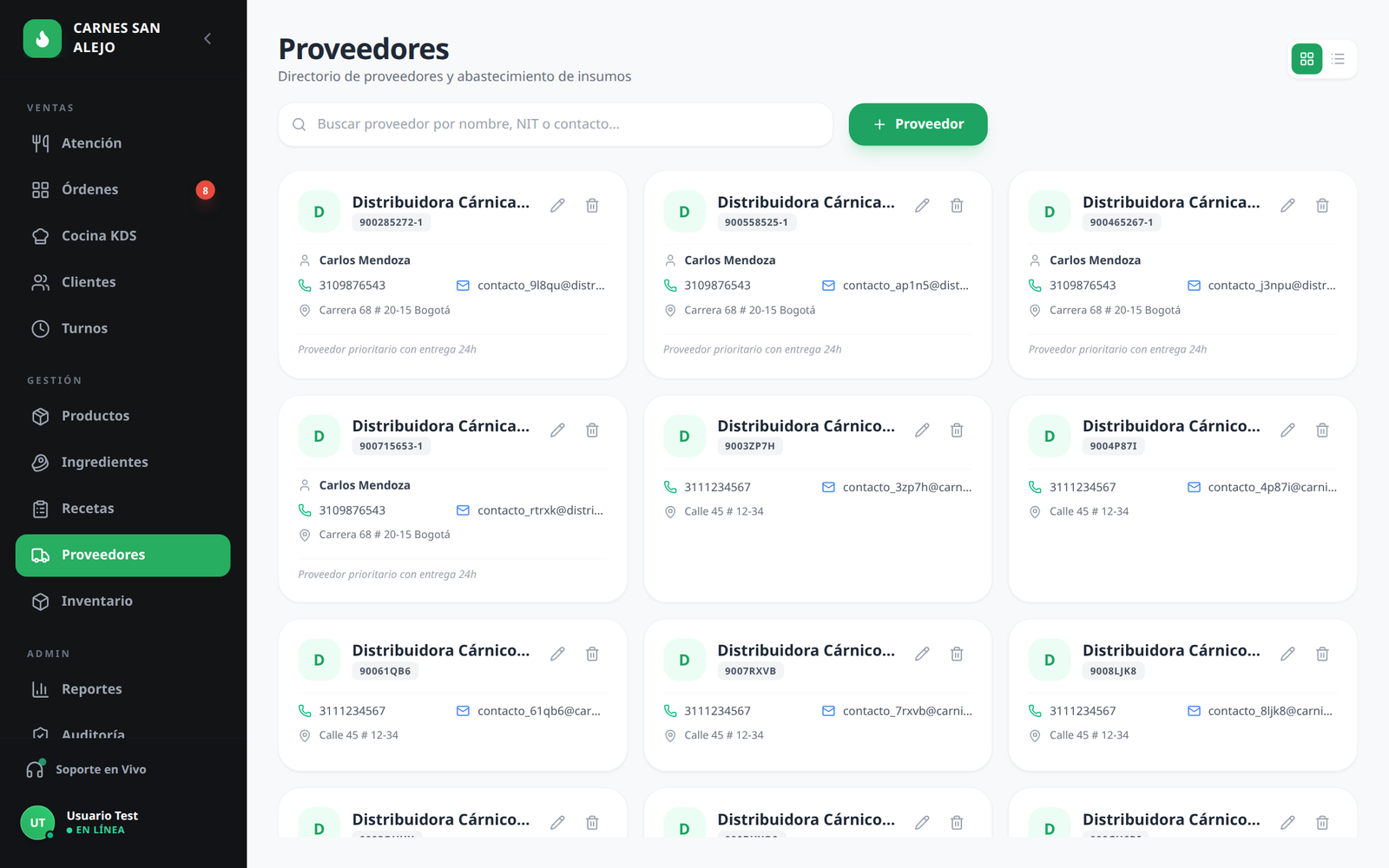Click email contacto_8ljk8@carni...
This screenshot has height=868, width=1389.
[1270, 711]
